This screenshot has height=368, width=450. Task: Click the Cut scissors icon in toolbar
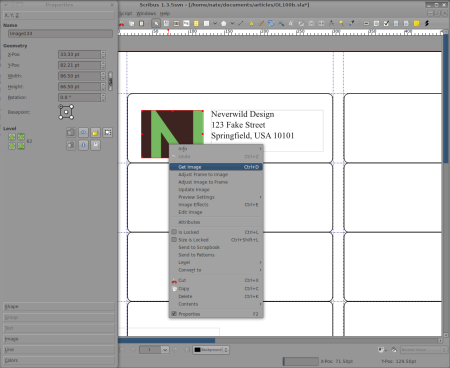[121, 23]
